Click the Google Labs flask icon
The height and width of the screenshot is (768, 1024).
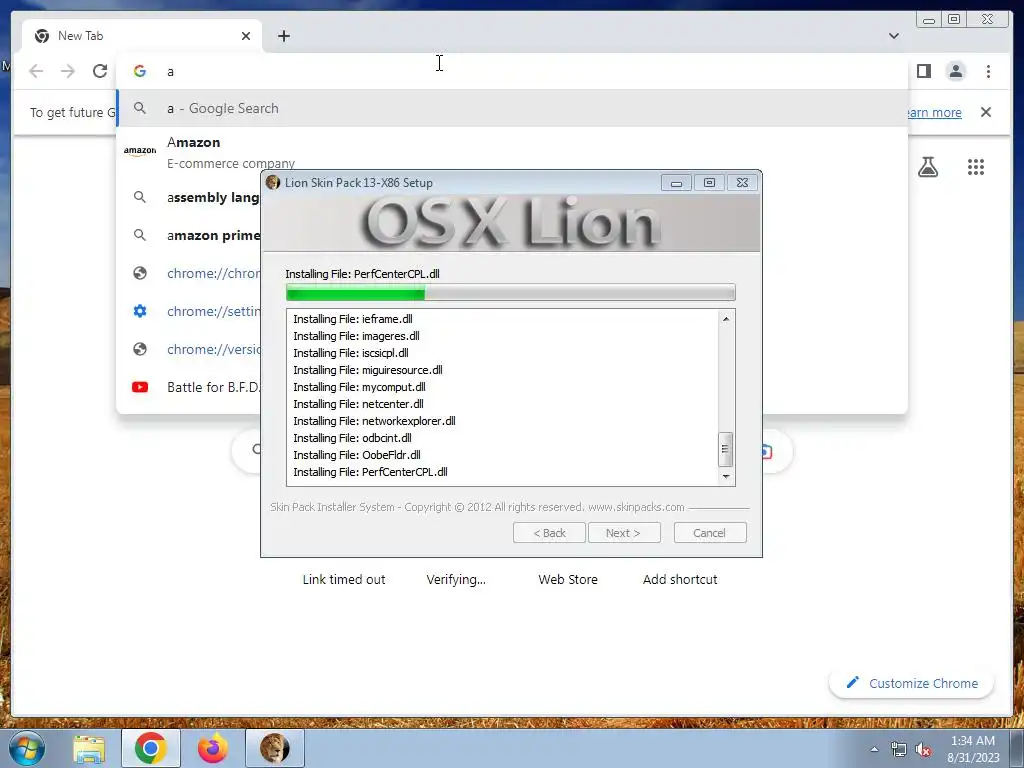pos(927,167)
